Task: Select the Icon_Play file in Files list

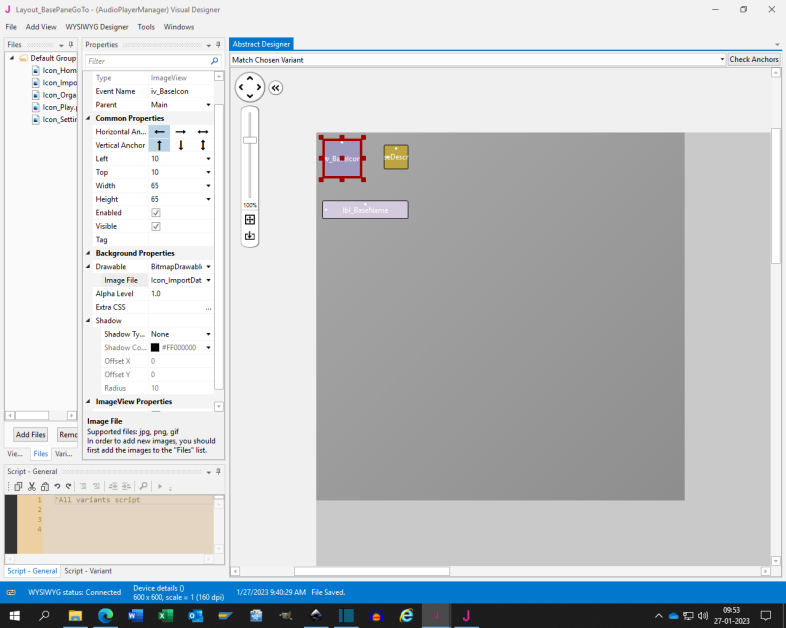Action: (54, 107)
